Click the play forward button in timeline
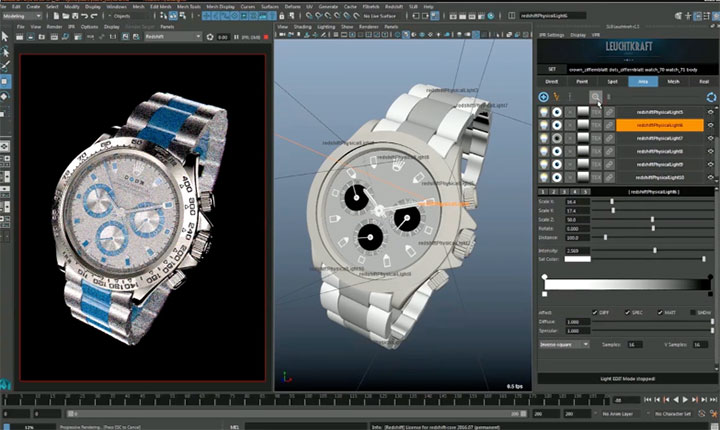 point(685,400)
